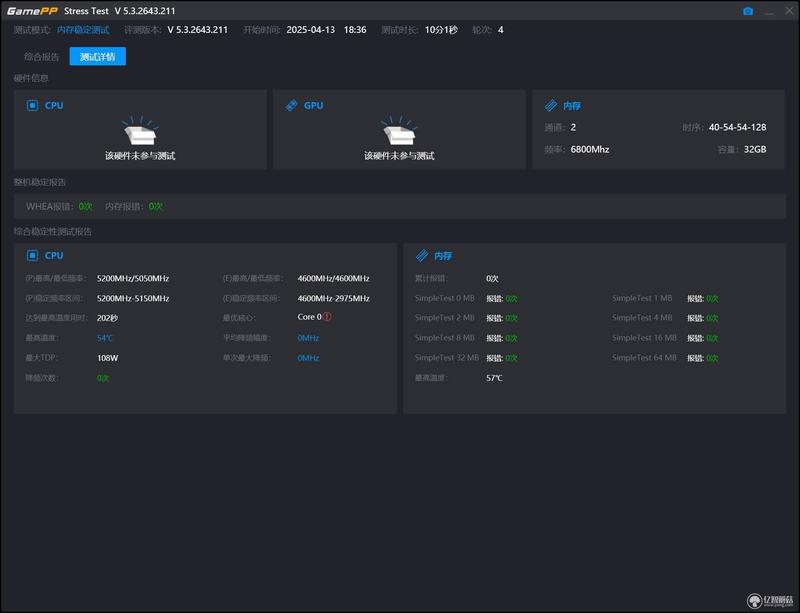800x613 pixels.
Task: Click the 轮次 value 4
Action: [501, 30]
